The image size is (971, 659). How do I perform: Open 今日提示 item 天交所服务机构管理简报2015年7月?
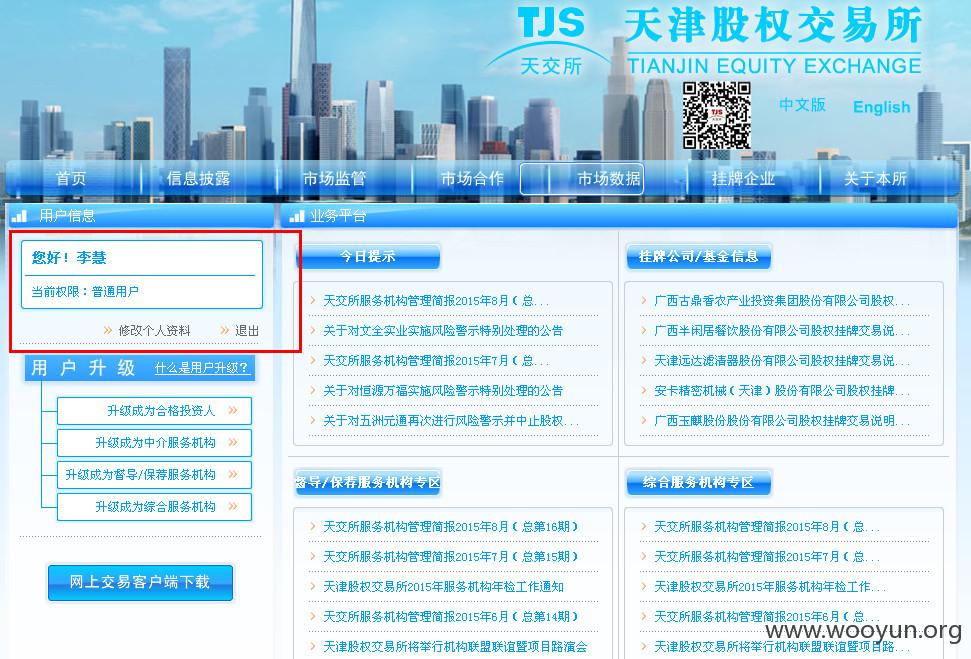(x=436, y=360)
